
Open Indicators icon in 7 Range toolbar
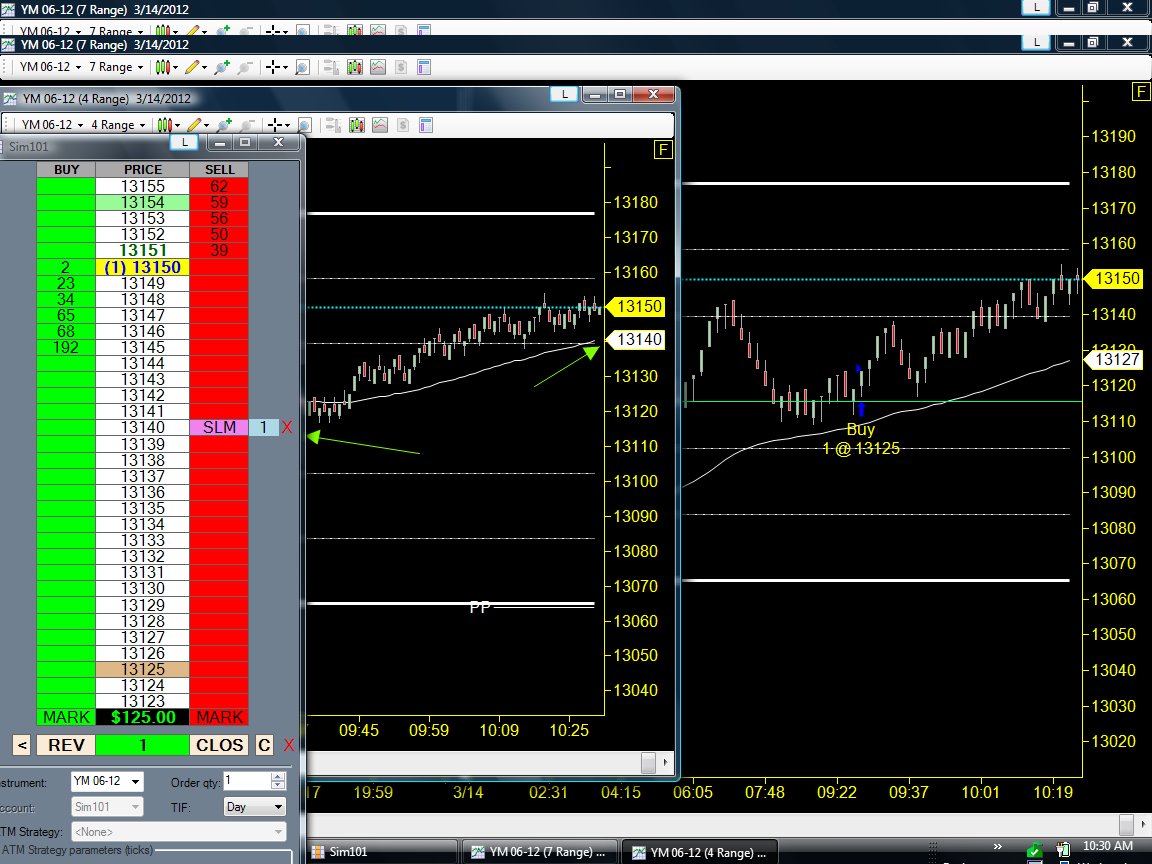pyautogui.click(x=378, y=67)
